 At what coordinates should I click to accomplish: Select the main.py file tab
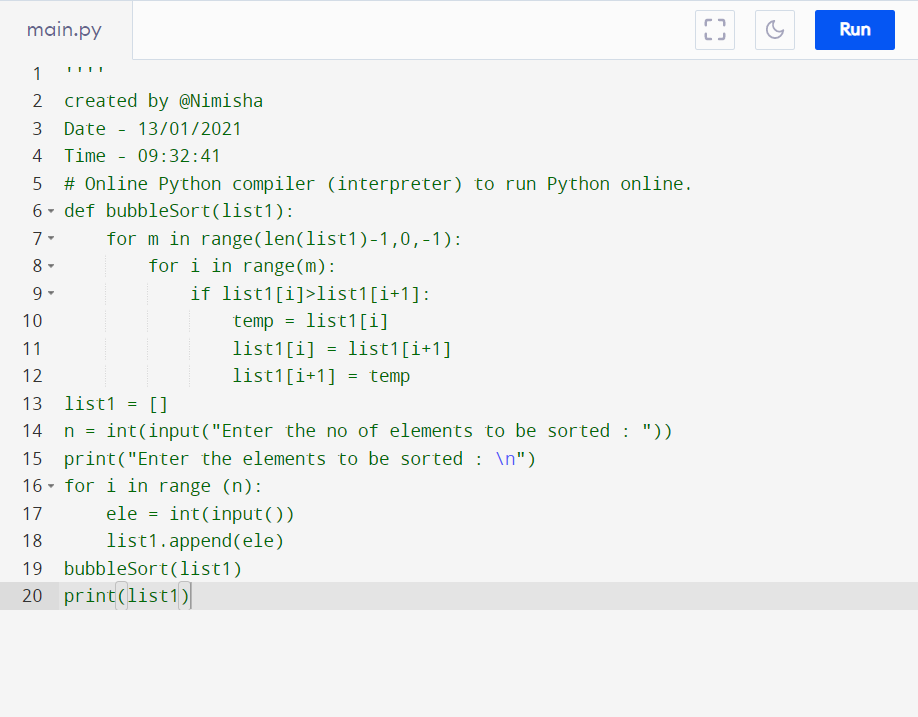[64, 30]
